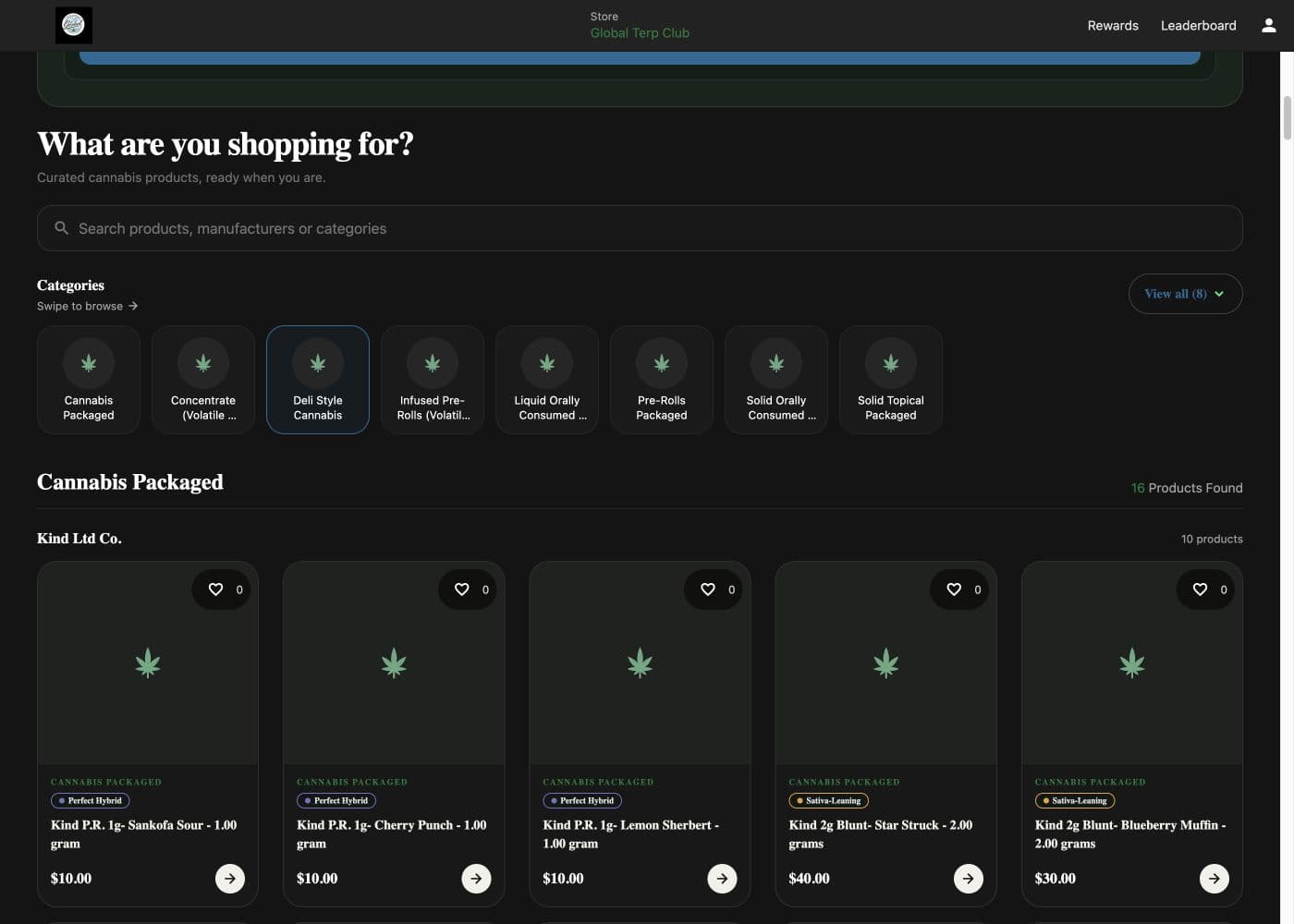This screenshot has height=924, width=1294.
Task: Focus the product search field
Action: 640,228
